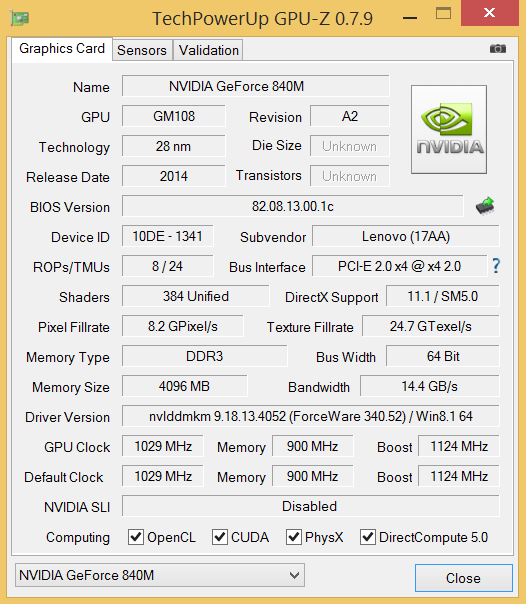Image resolution: width=526 pixels, height=604 pixels.
Task: Click the Technology field showing 28 nm
Action: 174,146
